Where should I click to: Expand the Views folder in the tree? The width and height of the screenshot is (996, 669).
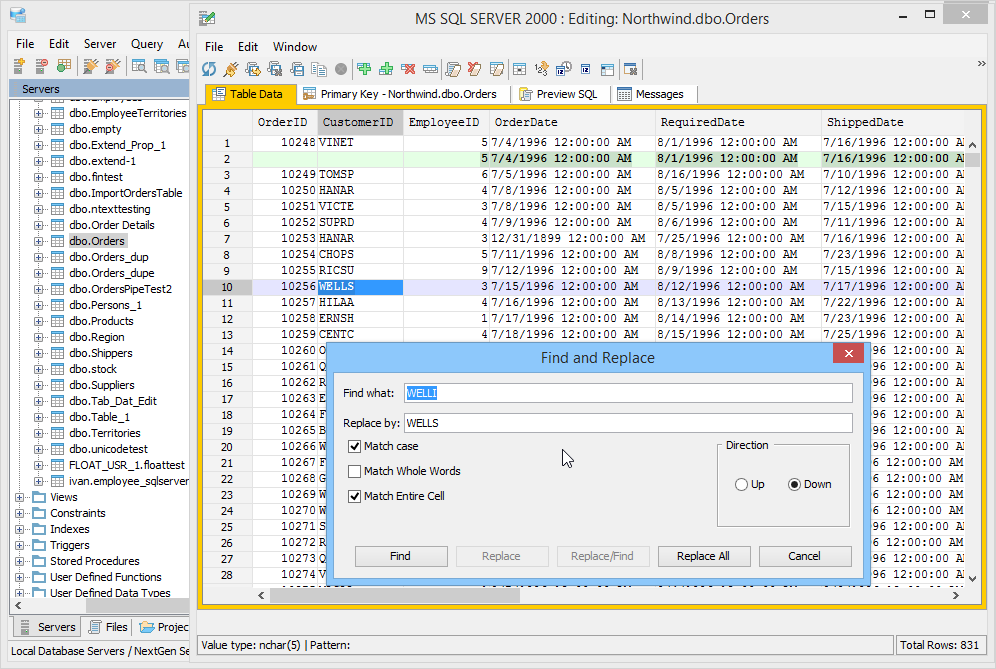[21, 497]
